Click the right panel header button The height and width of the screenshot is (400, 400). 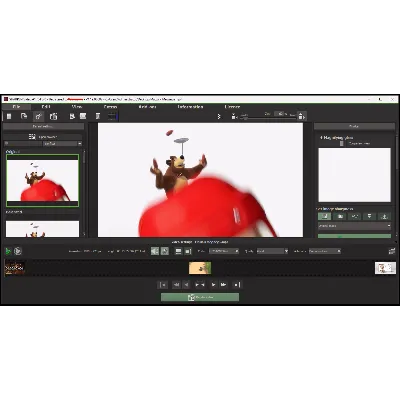[354, 126]
